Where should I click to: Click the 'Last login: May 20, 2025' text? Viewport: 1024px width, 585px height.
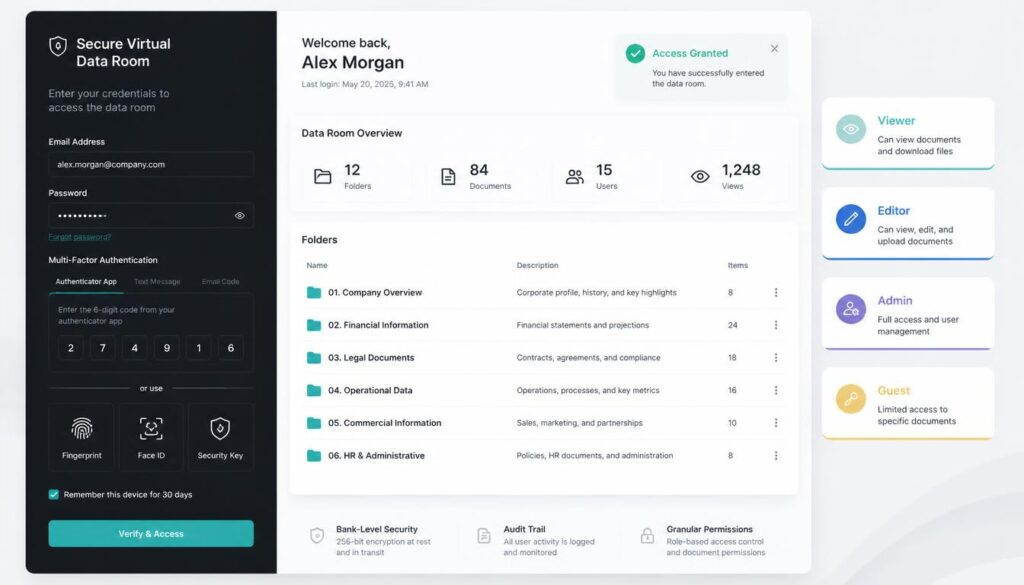point(364,84)
